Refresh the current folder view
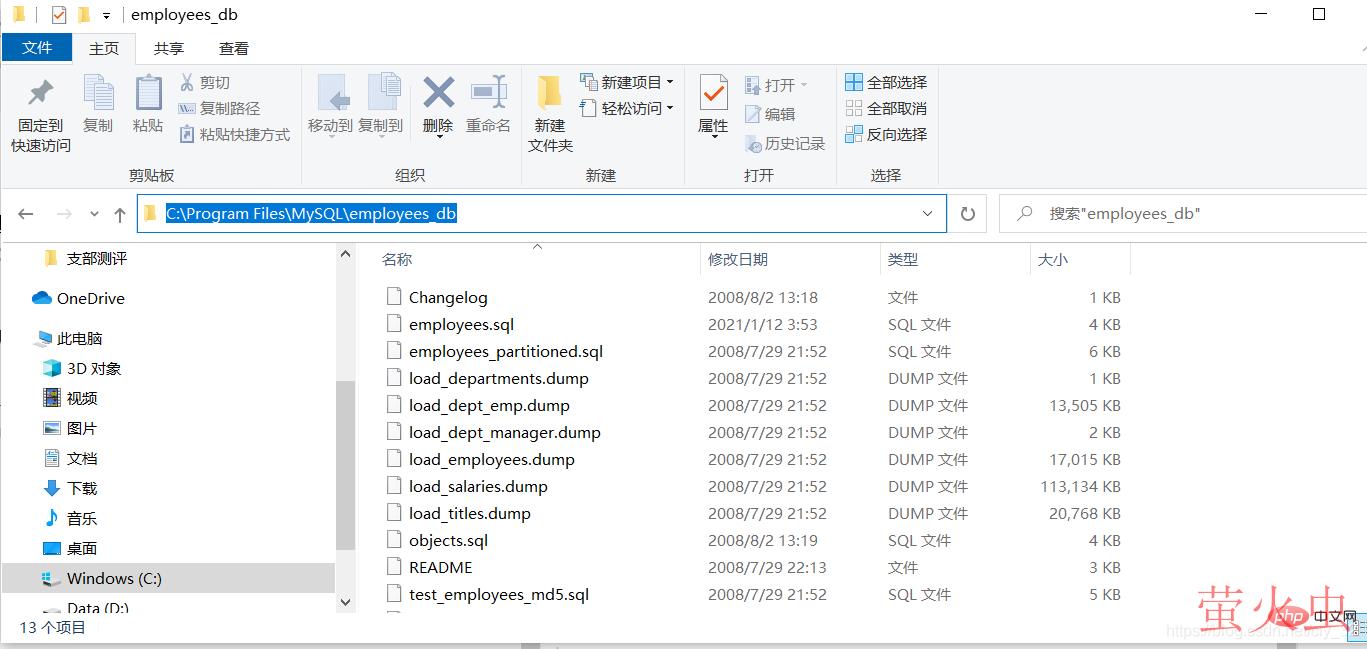This screenshot has width=1367, height=649. point(967,214)
